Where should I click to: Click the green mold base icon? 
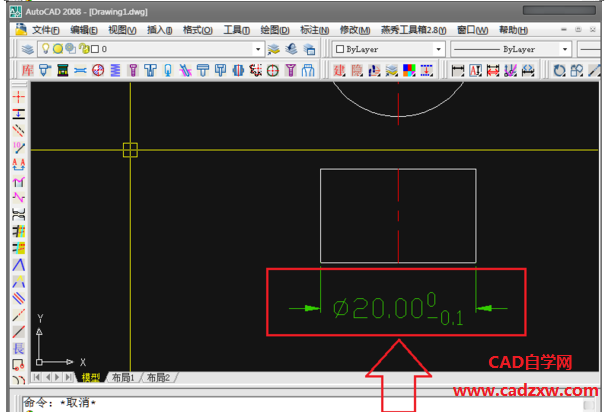tap(63, 70)
